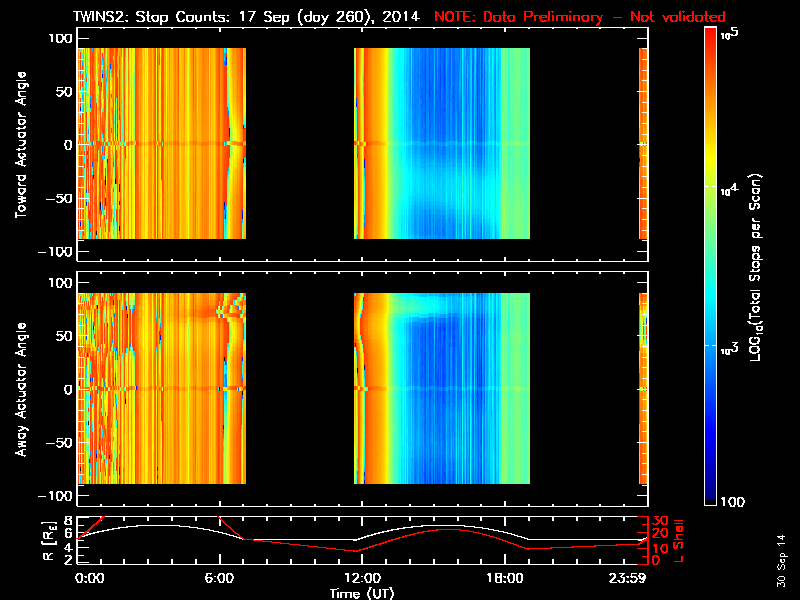Click the 18:00 time axis tick label

503,577
